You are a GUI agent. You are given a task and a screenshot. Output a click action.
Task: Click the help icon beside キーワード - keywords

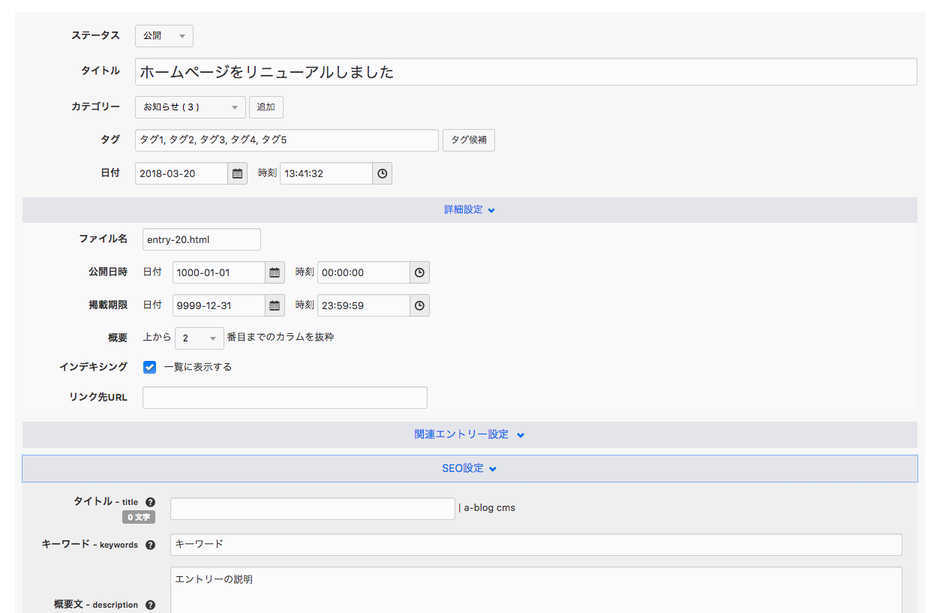click(x=150, y=545)
